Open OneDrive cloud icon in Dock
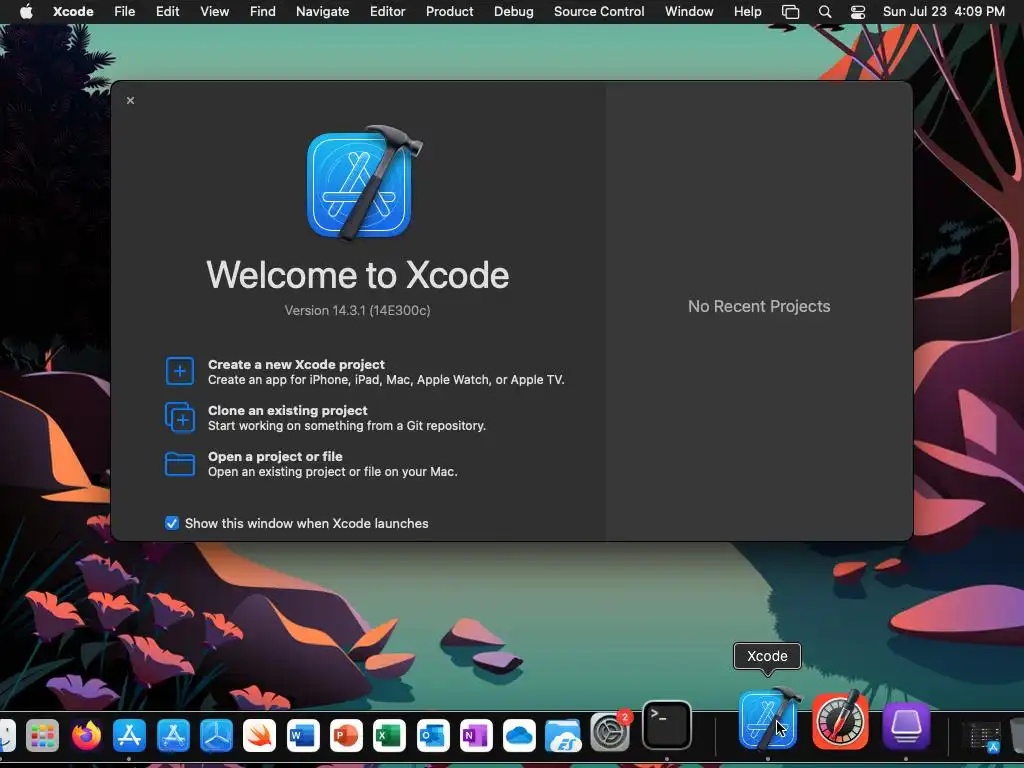Viewport: 1024px width, 768px height. coord(519,736)
